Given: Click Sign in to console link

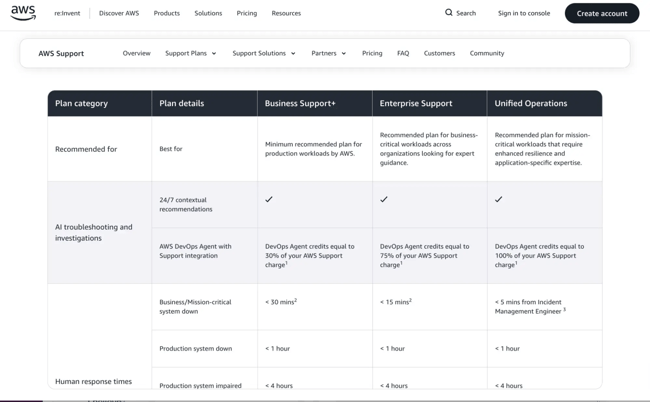Looking at the screenshot, I should click(x=524, y=13).
